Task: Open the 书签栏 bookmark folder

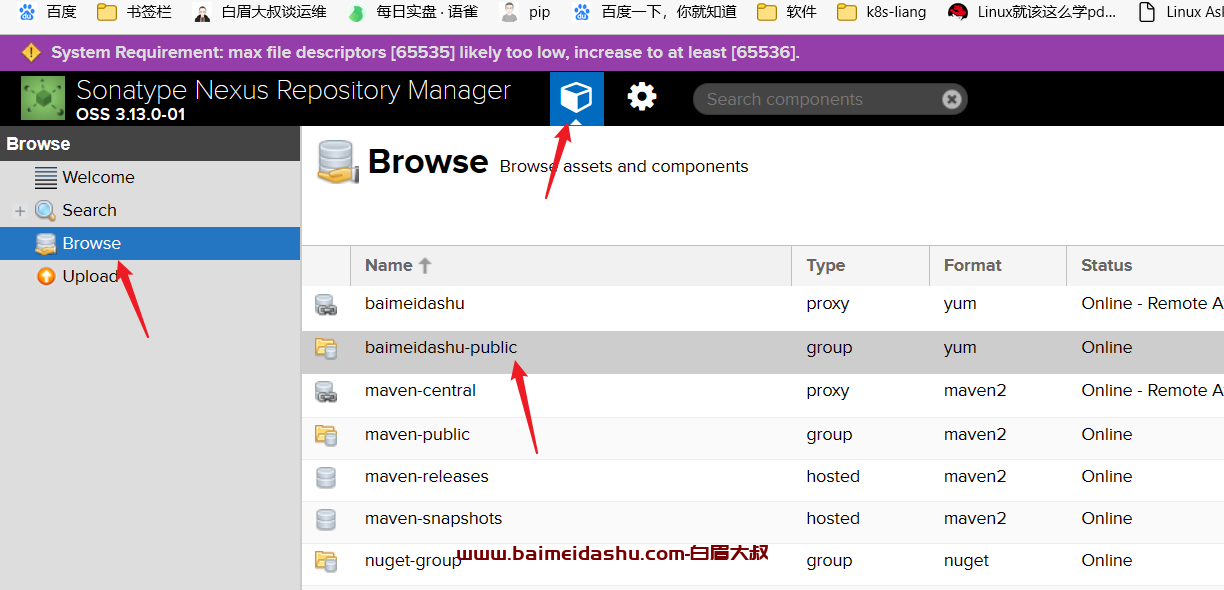Action: click(x=134, y=12)
